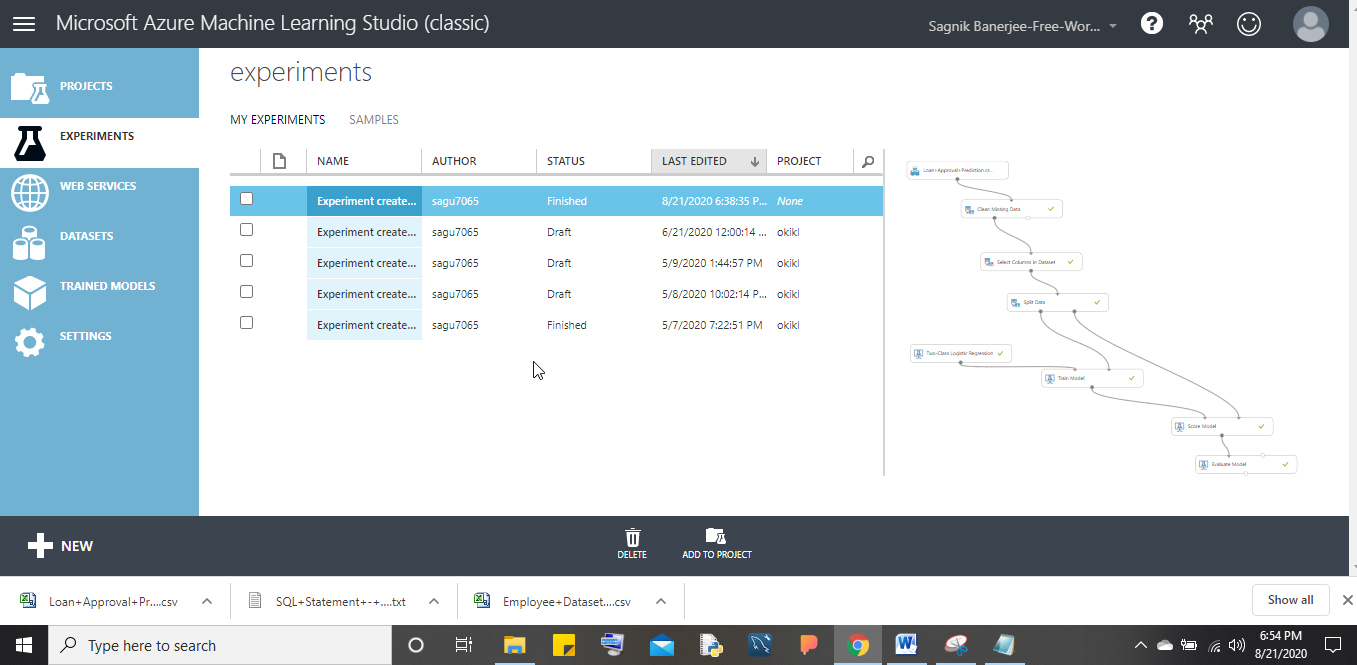Open Task View on taskbar

pos(463,645)
